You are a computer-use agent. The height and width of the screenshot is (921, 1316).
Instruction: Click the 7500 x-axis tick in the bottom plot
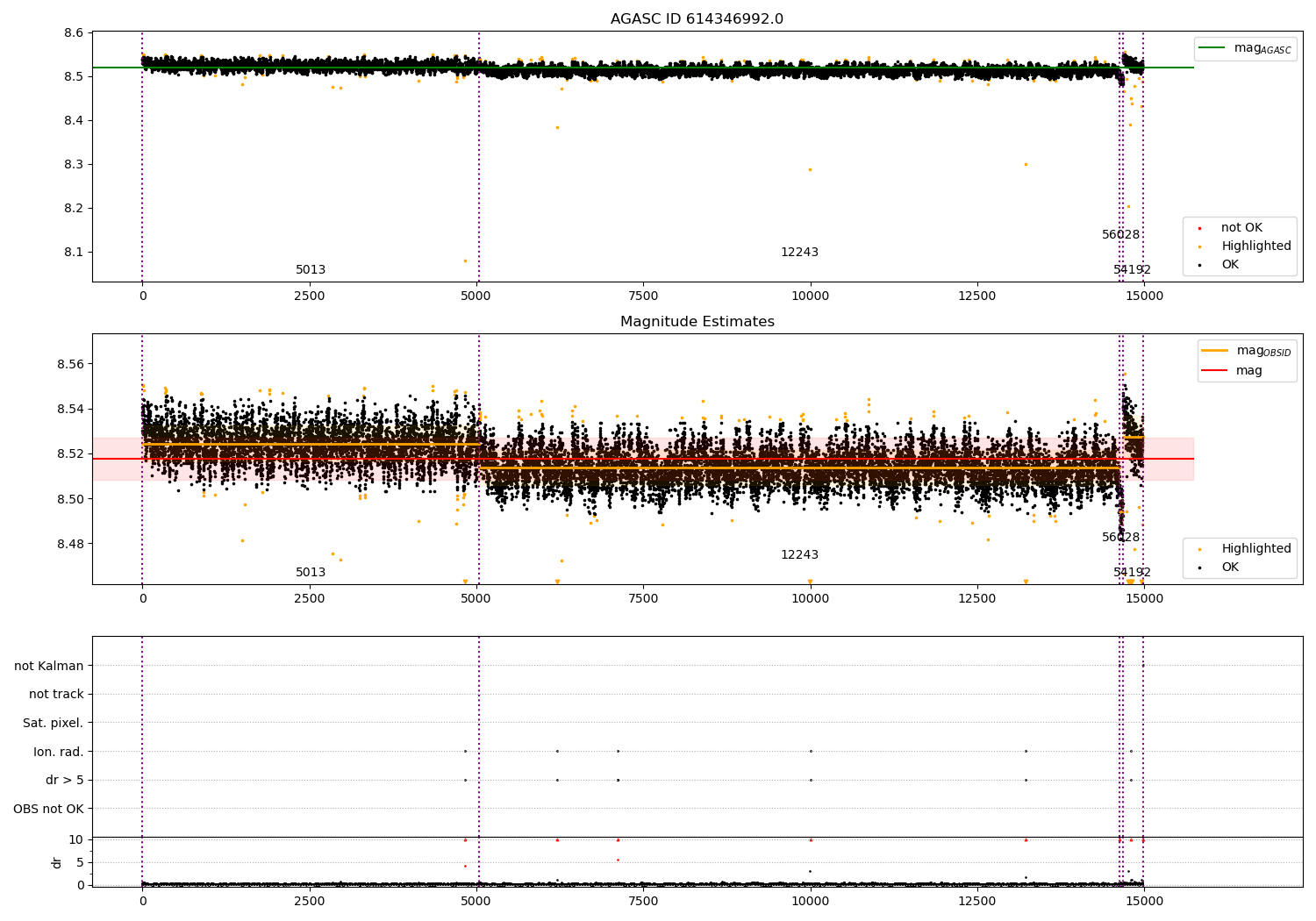tap(643, 902)
